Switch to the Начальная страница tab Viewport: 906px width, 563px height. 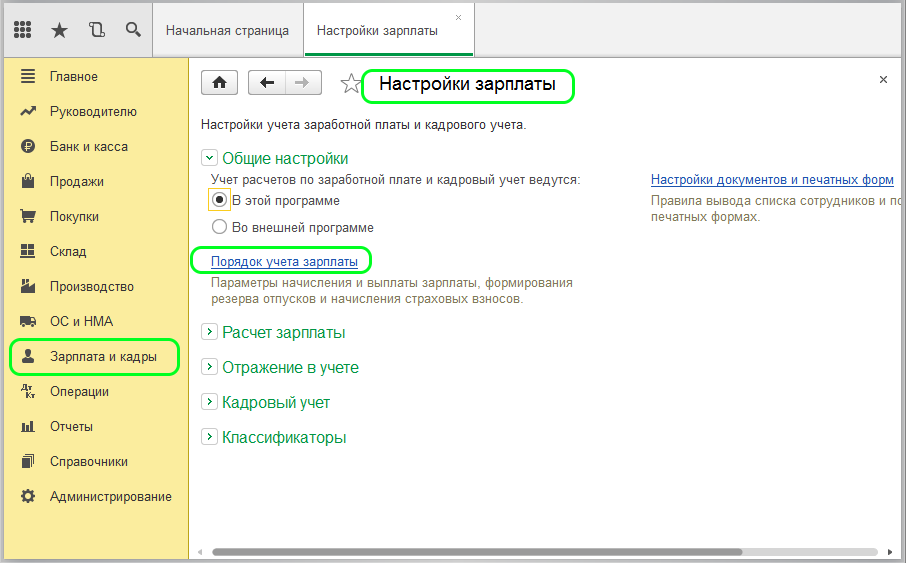point(227,30)
